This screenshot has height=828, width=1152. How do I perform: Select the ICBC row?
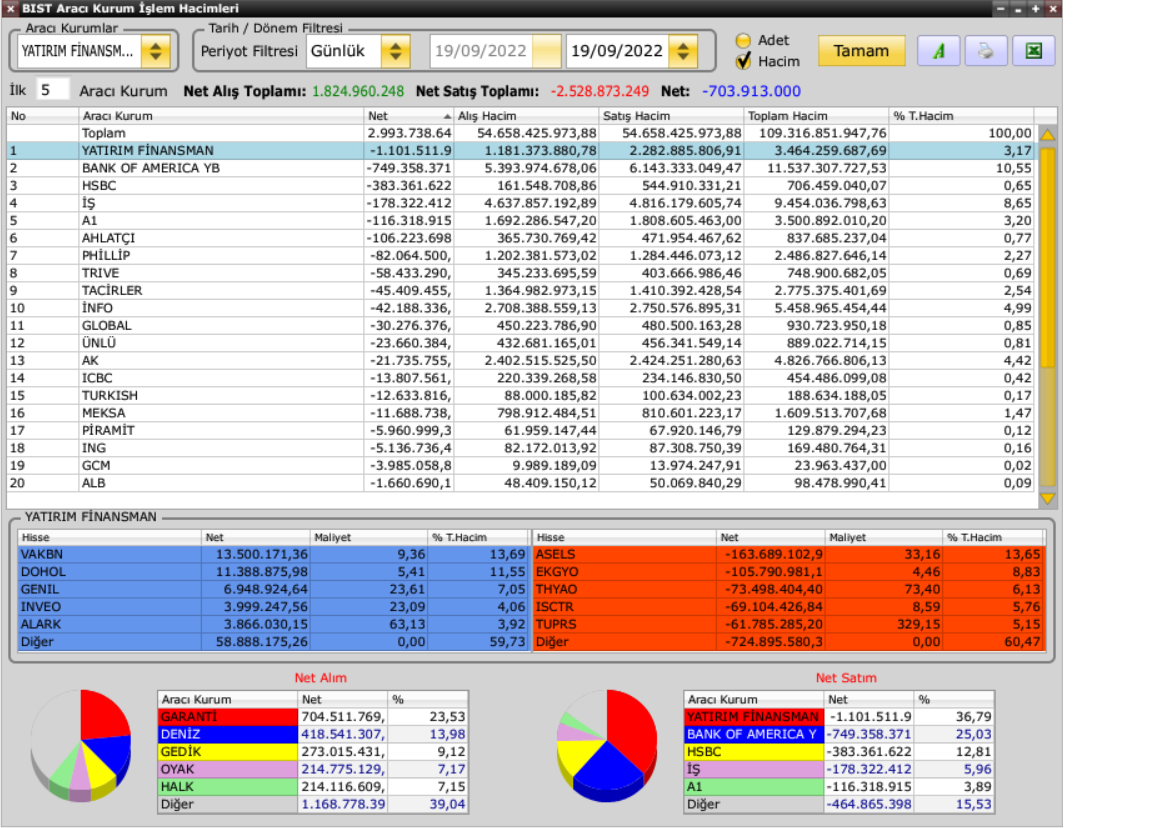pos(520,378)
